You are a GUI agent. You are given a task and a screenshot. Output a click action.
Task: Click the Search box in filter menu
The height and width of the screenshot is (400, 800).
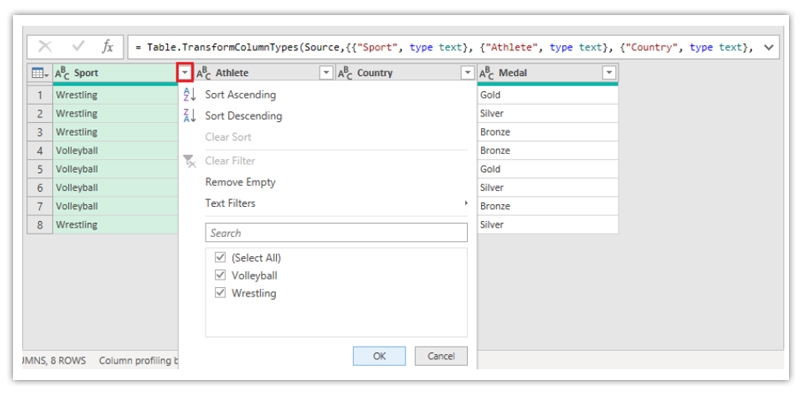(336, 233)
